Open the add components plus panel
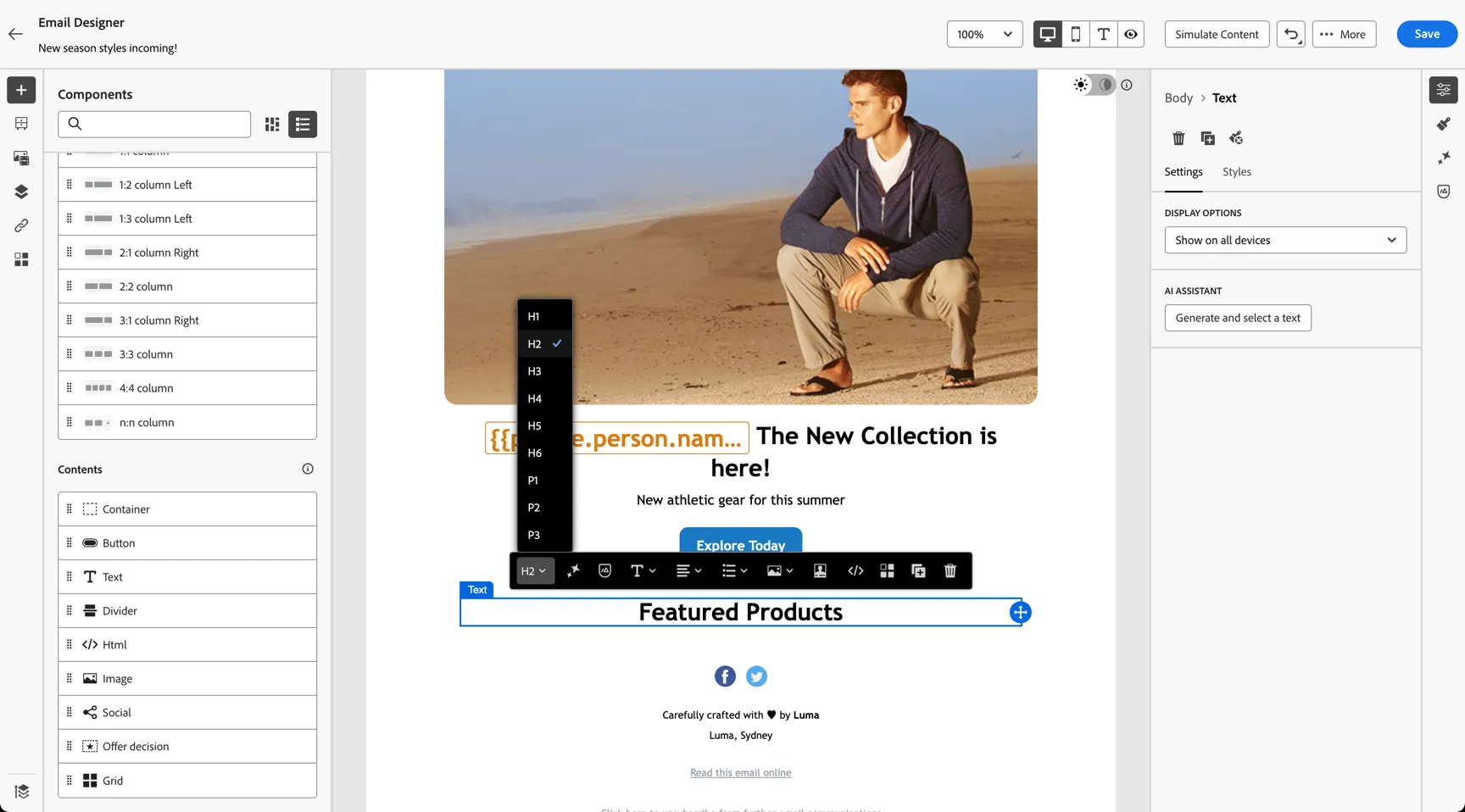 tap(21, 90)
